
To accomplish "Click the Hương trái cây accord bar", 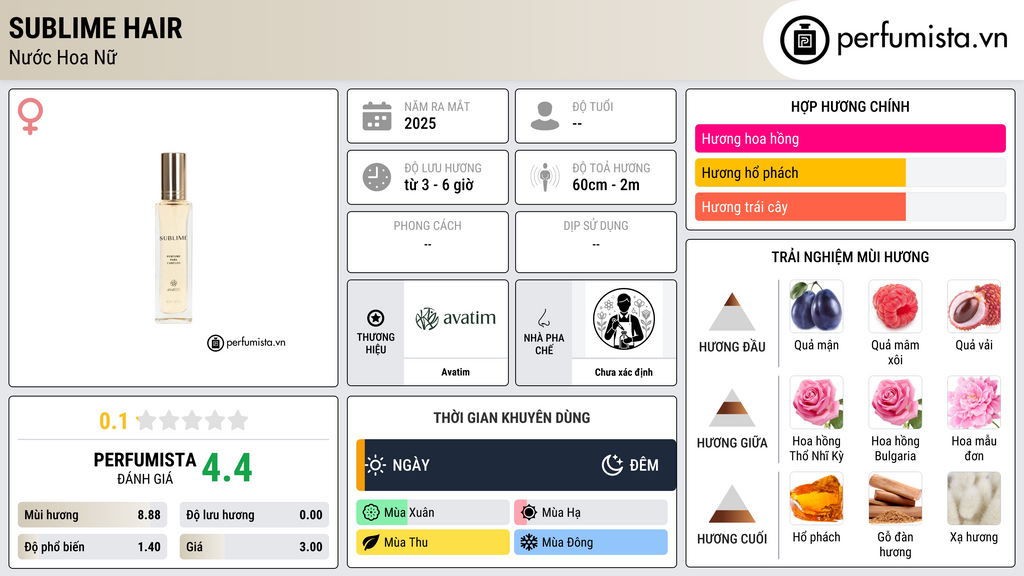I will [x=850, y=207].
